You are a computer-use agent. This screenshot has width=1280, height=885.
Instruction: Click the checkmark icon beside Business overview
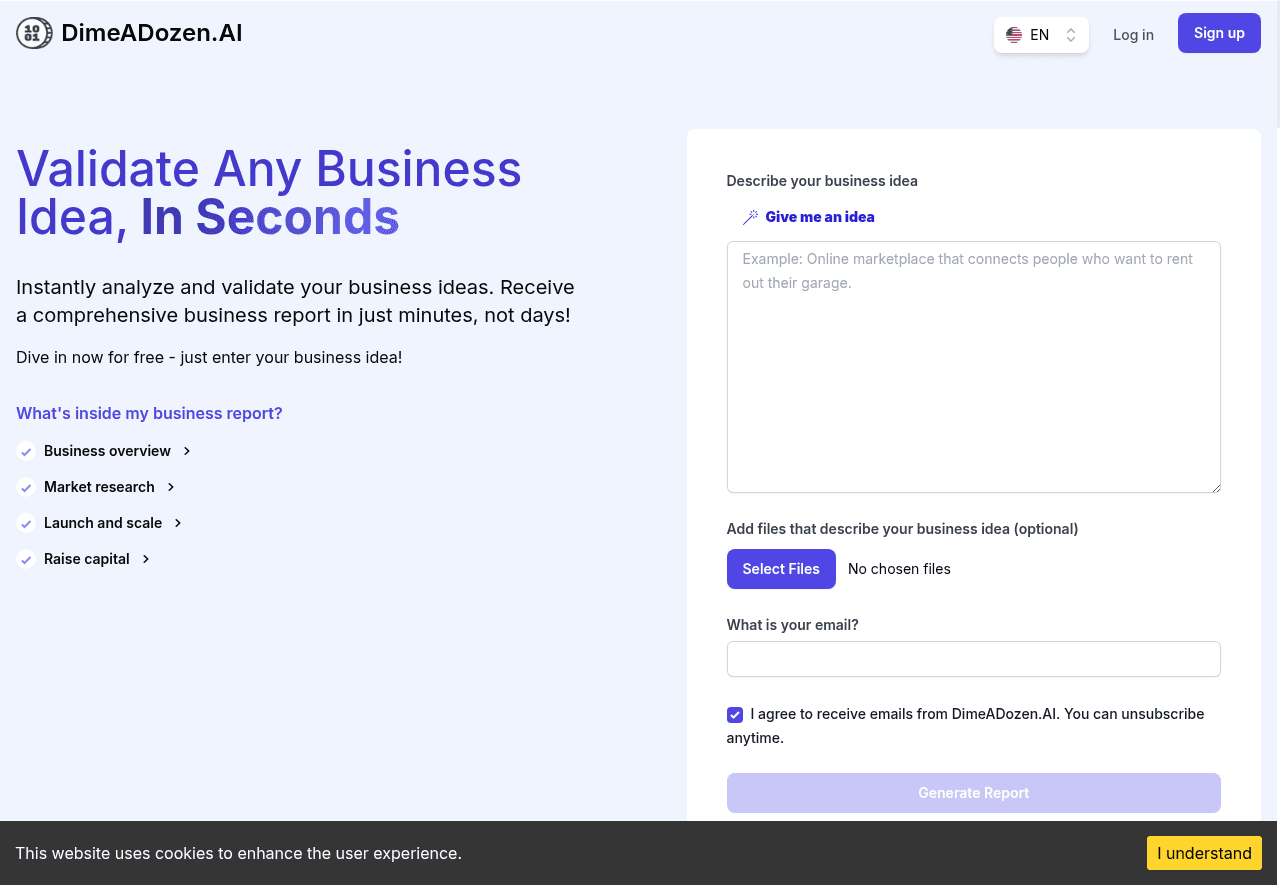click(x=26, y=451)
